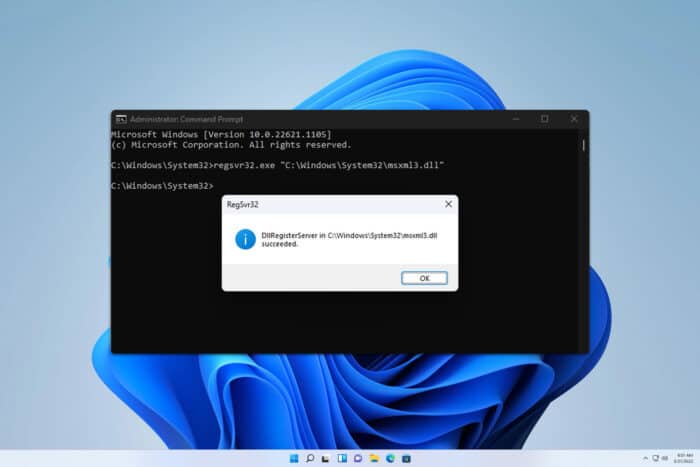
Task: Open the Windows Start menu
Action: tap(294, 459)
